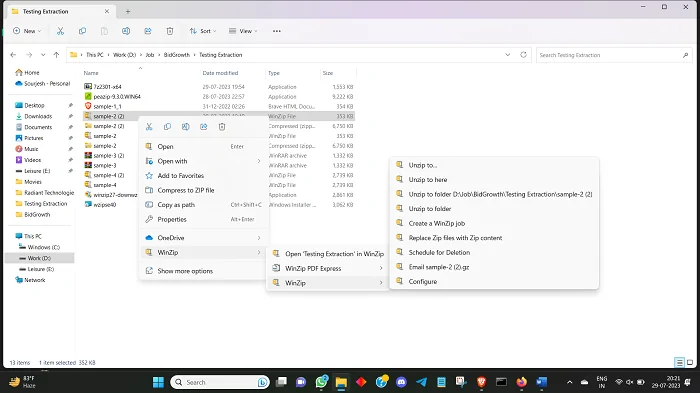The height and width of the screenshot is (393, 700).
Task: Choose Replace Zip files with Zip content
Action: click(494, 238)
